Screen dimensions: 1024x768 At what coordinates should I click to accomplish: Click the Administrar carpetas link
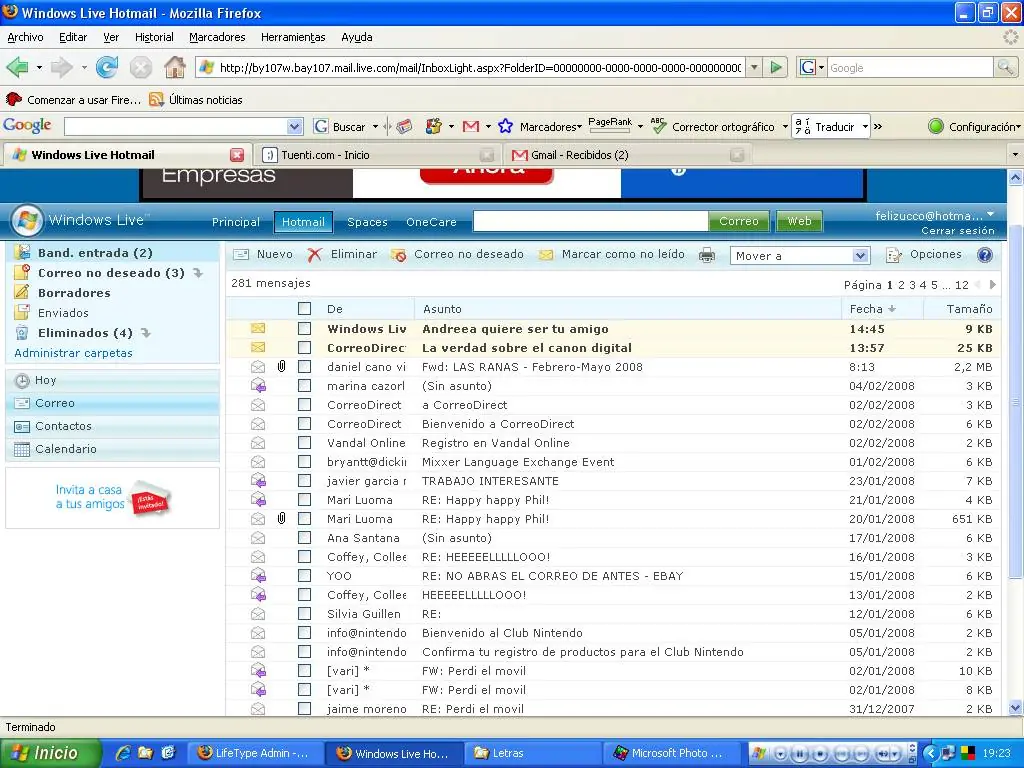pyautogui.click(x=73, y=353)
